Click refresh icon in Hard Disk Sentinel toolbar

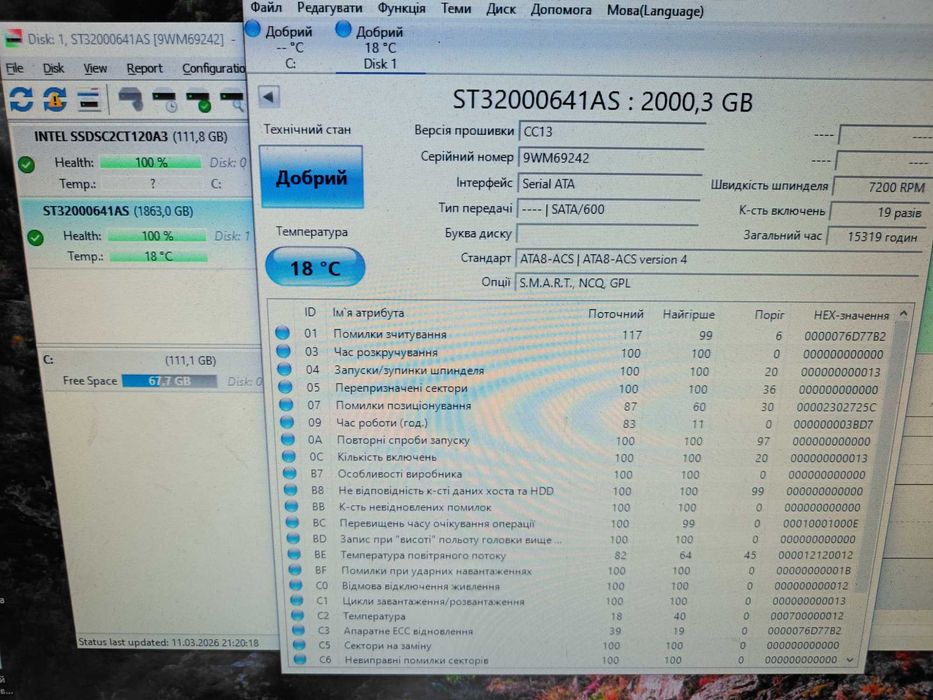point(21,99)
